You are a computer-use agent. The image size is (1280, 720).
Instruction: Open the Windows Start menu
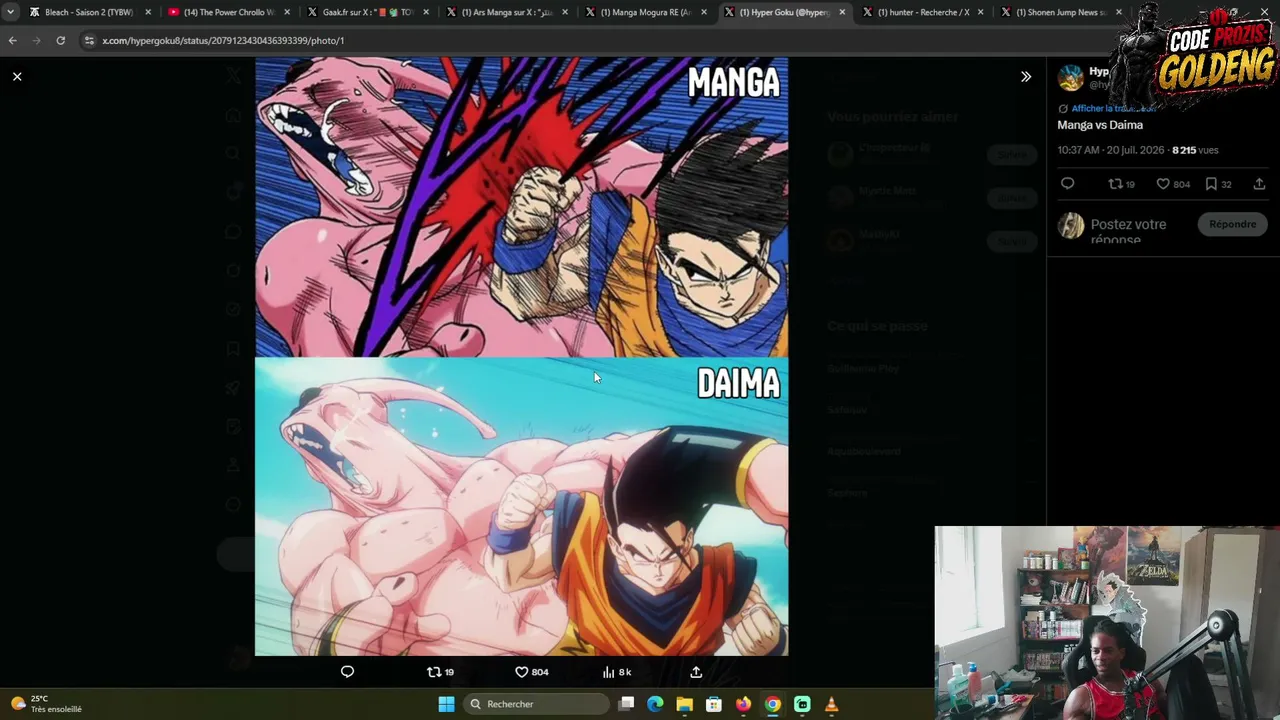(x=446, y=704)
